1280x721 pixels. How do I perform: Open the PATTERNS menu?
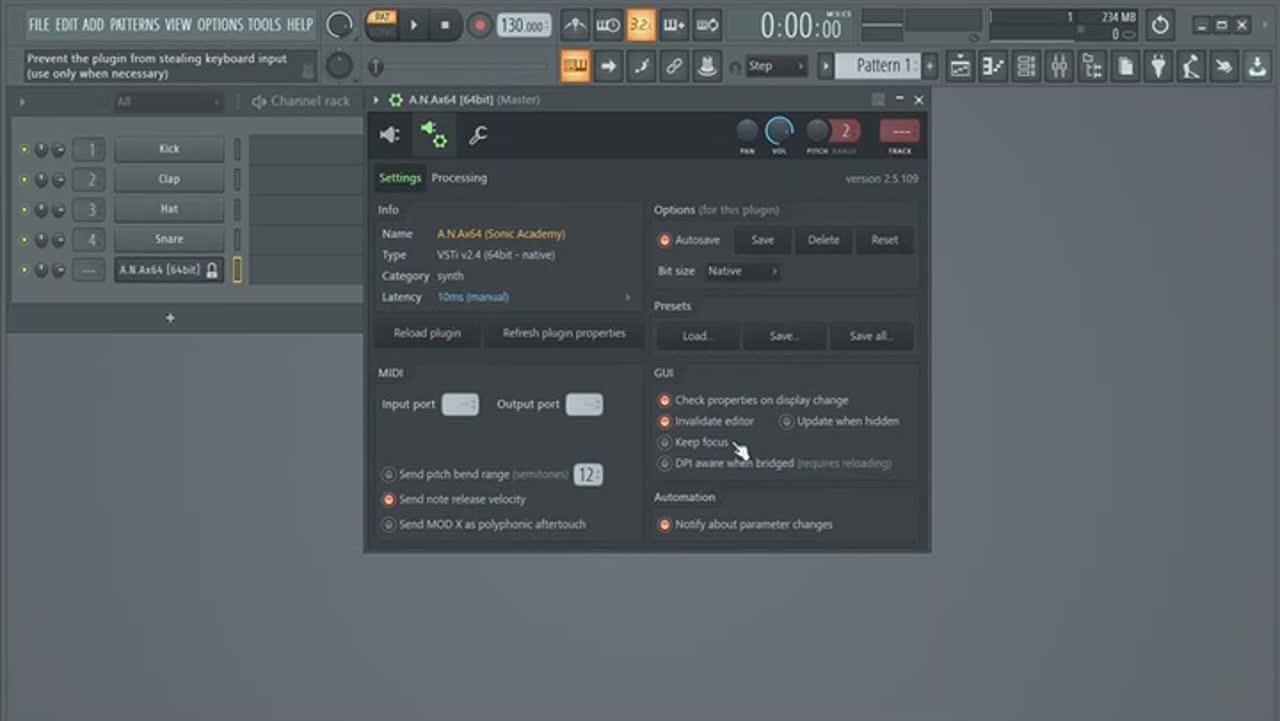[x=134, y=25]
